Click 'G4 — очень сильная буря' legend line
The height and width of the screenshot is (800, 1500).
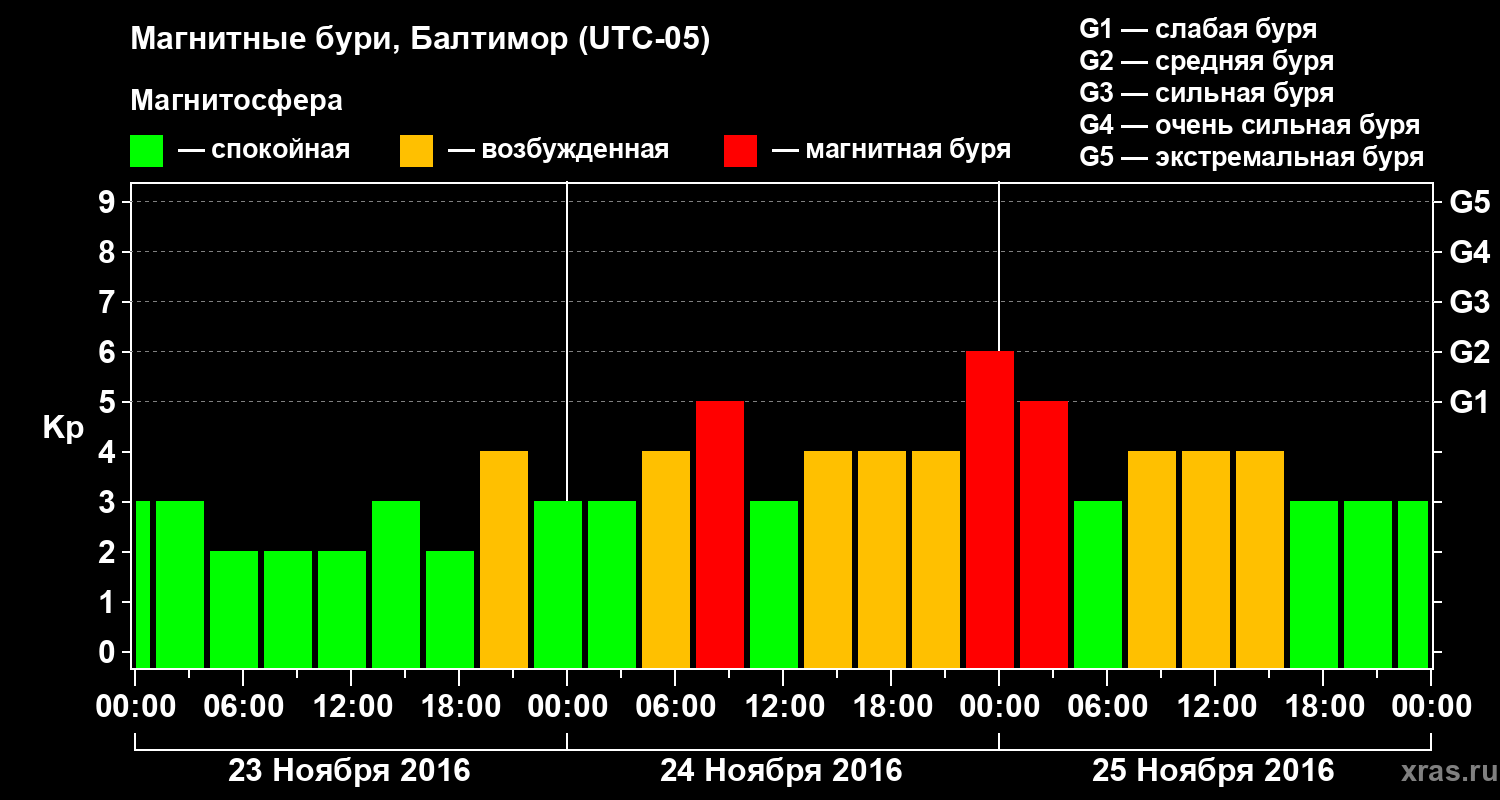[x=1249, y=125]
